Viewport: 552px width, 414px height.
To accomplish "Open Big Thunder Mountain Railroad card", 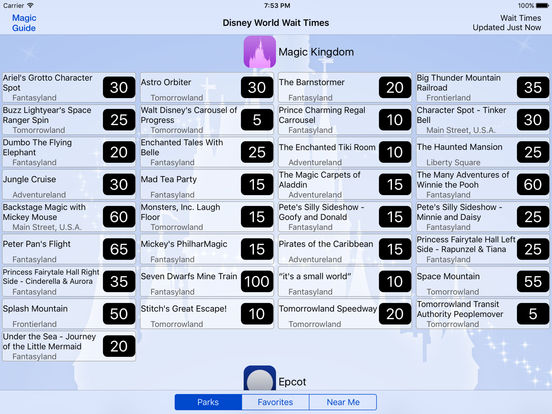I will pyautogui.click(x=483, y=88).
